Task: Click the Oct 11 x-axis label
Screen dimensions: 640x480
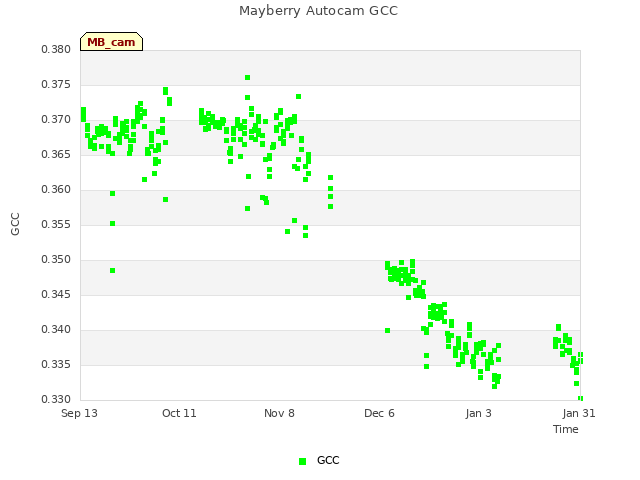Action: click(x=179, y=413)
